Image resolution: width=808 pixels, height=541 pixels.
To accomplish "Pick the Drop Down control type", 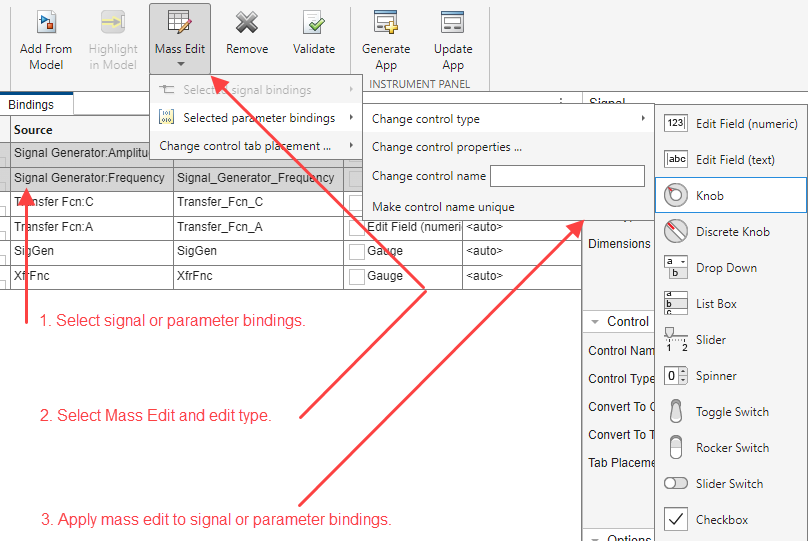I will coord(731,267).
